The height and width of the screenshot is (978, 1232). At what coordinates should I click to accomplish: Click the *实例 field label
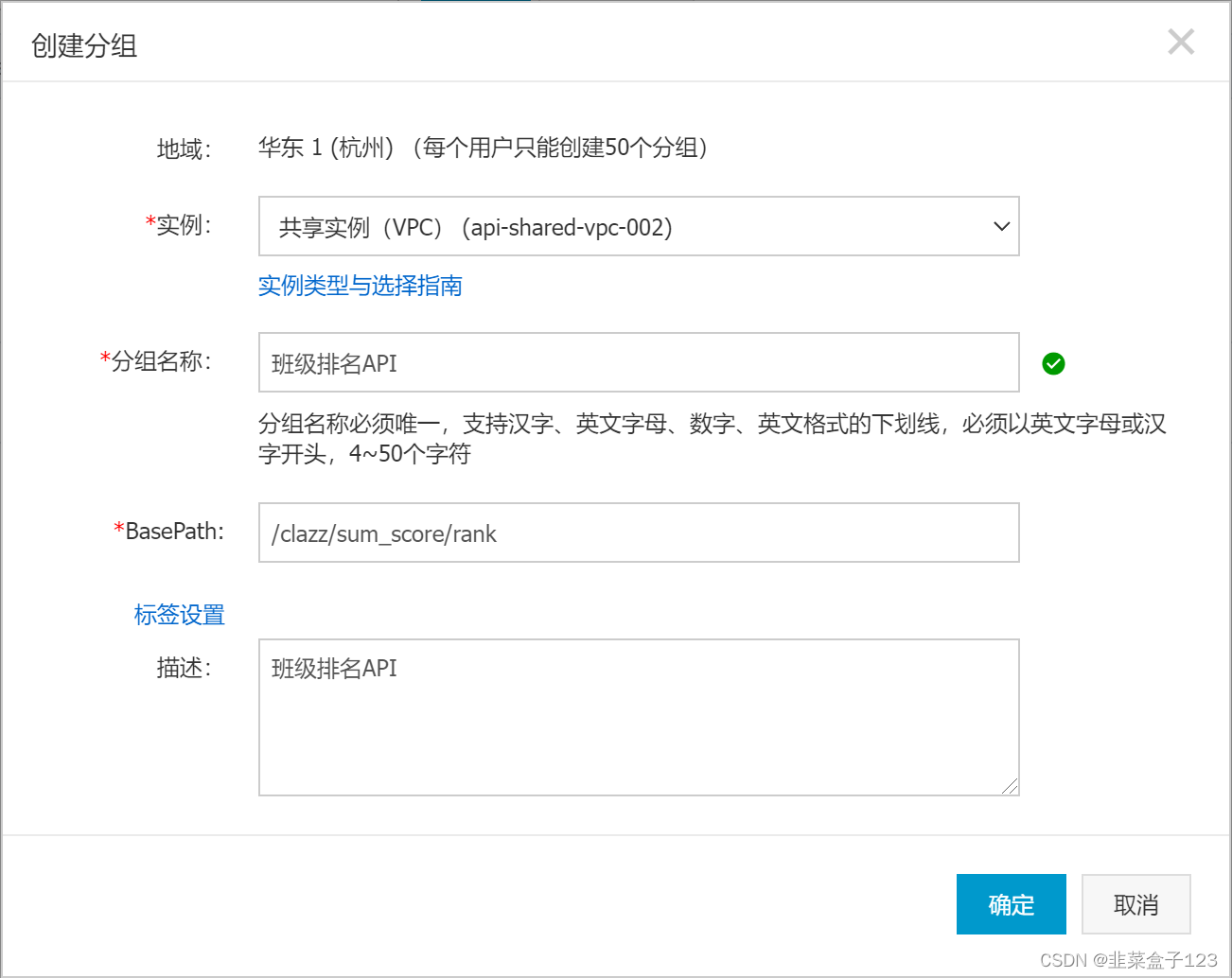[x=179, y=225]
